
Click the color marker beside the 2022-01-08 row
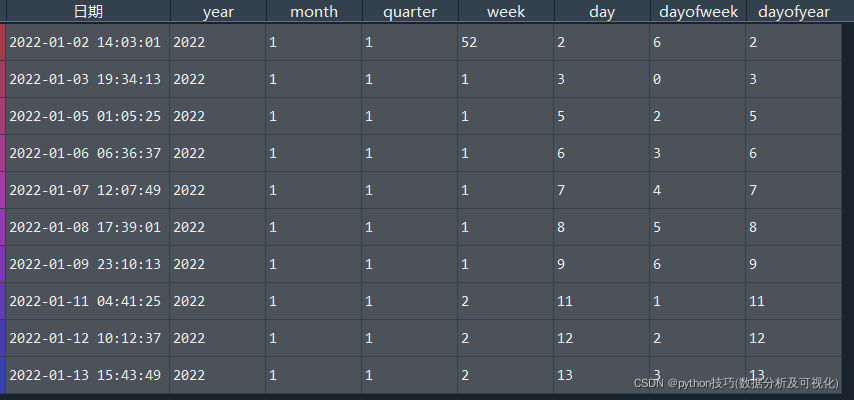click(3, 227)
